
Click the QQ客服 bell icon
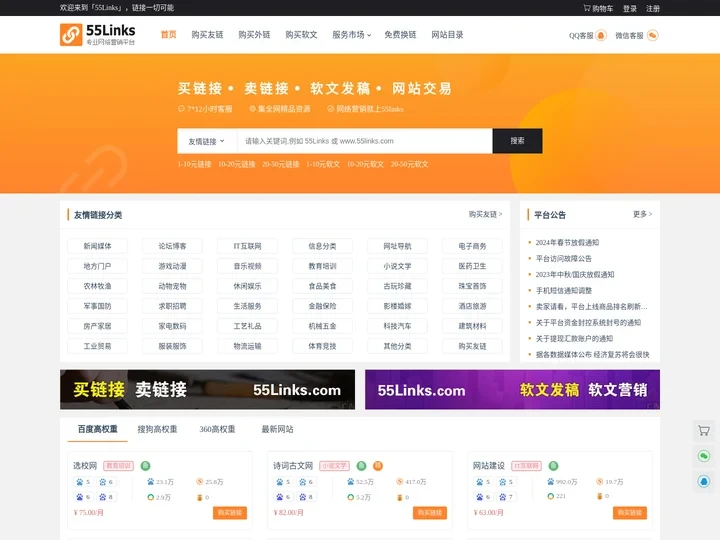pyautogui.click(x=601, y=35)
